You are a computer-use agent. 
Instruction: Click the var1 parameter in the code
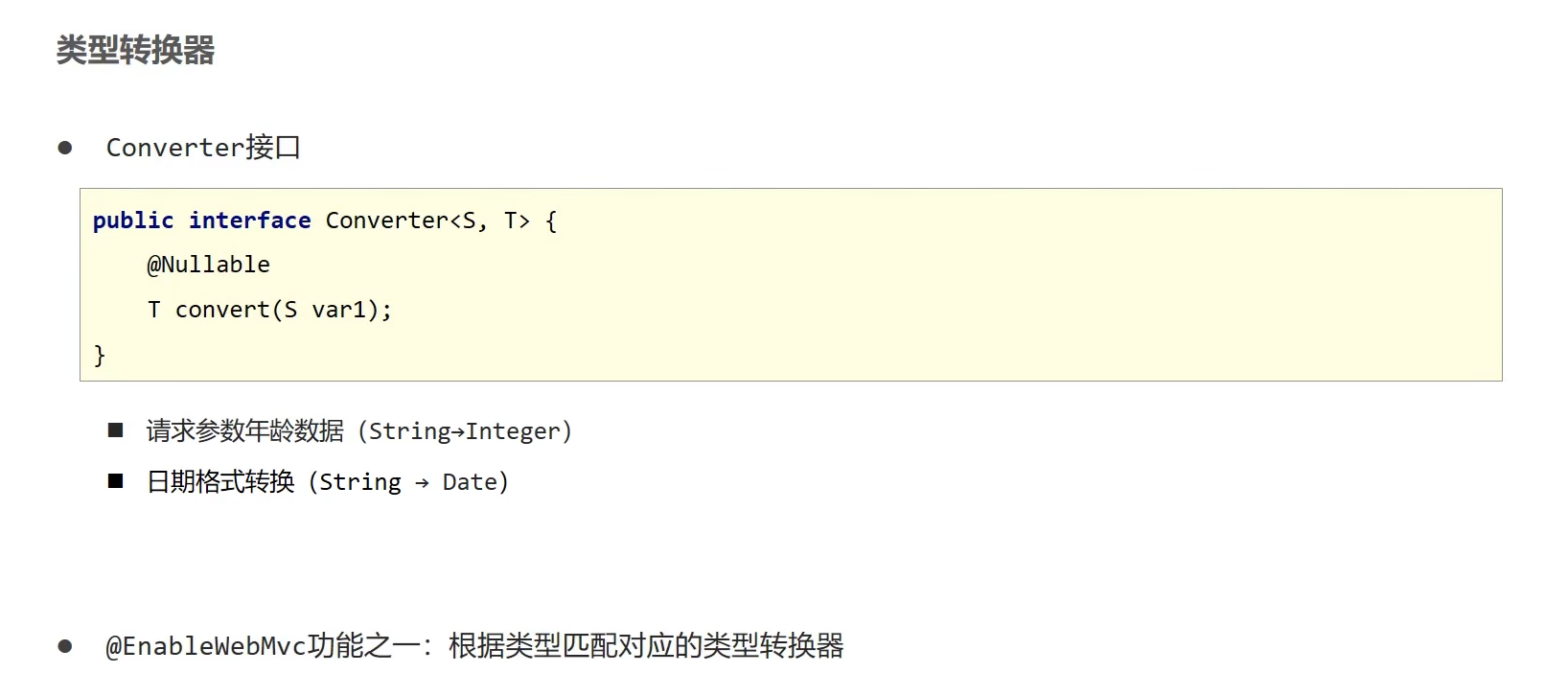(x=339, y=310)
